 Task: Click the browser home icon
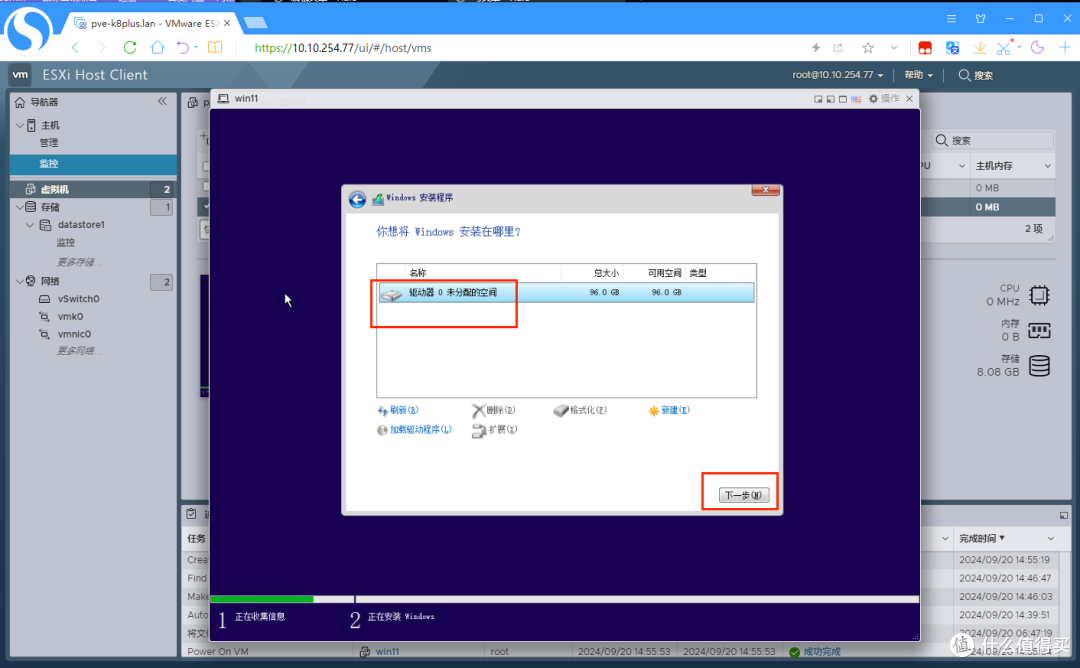coord(158,48)
